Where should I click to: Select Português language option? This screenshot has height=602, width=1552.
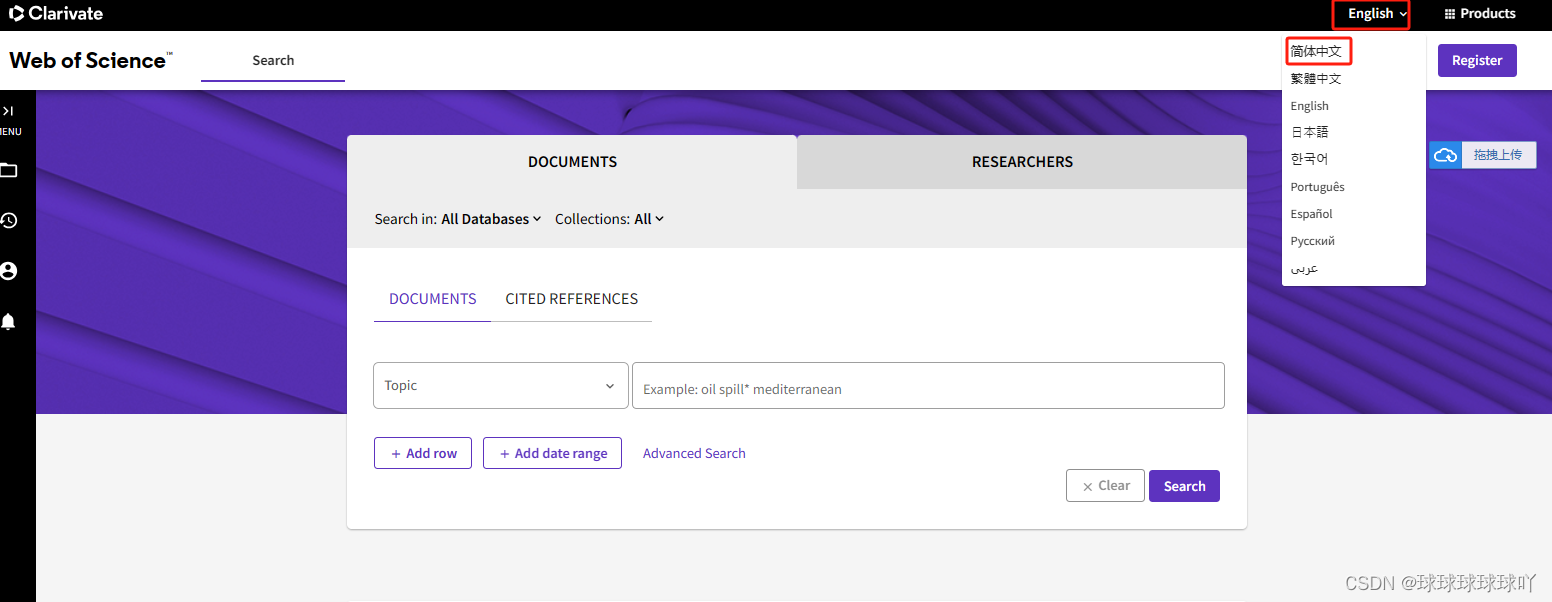1318,187
